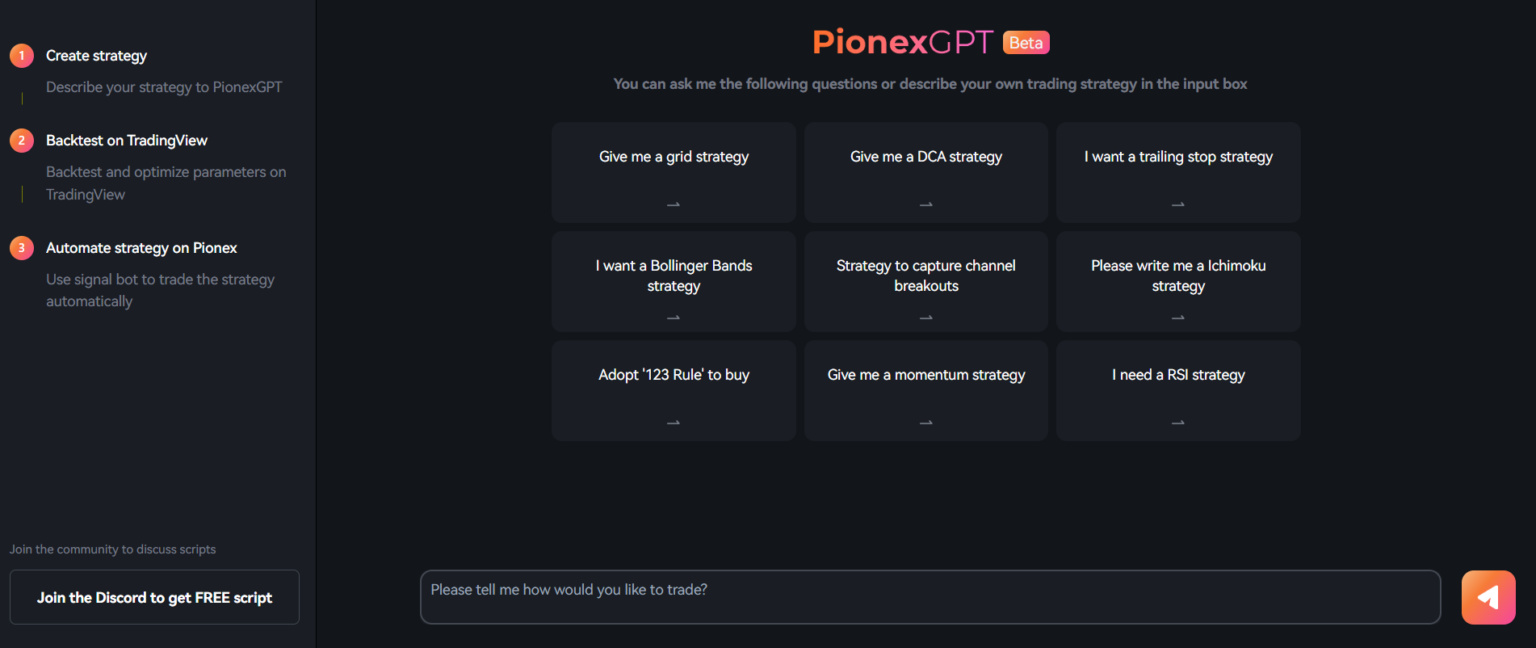Click the Beta badge next to PionexGPT
Viewport: 1536px width, 648px height.
(x=1026, y=43)
